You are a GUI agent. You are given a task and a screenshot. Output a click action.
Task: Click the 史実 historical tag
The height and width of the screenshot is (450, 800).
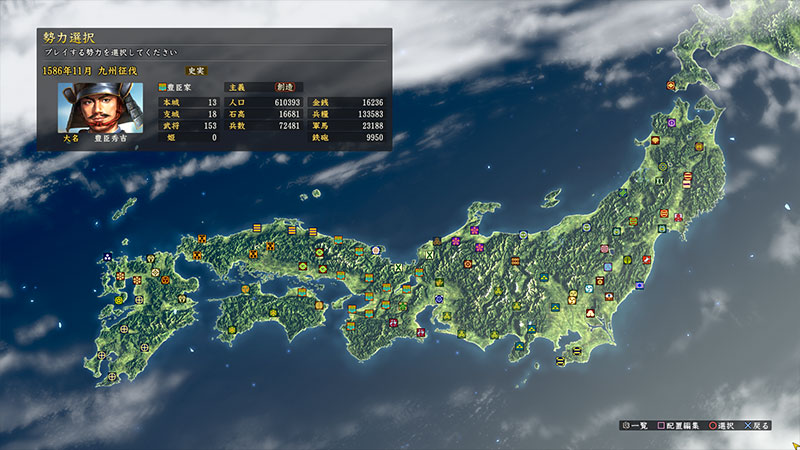[195, 71]
